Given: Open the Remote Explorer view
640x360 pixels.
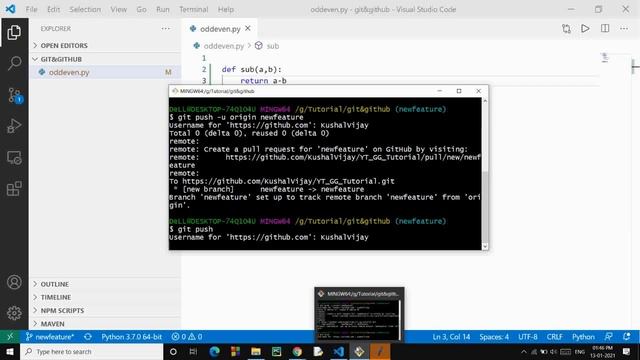Looking at the screenshot, I should tap(14, 158).
